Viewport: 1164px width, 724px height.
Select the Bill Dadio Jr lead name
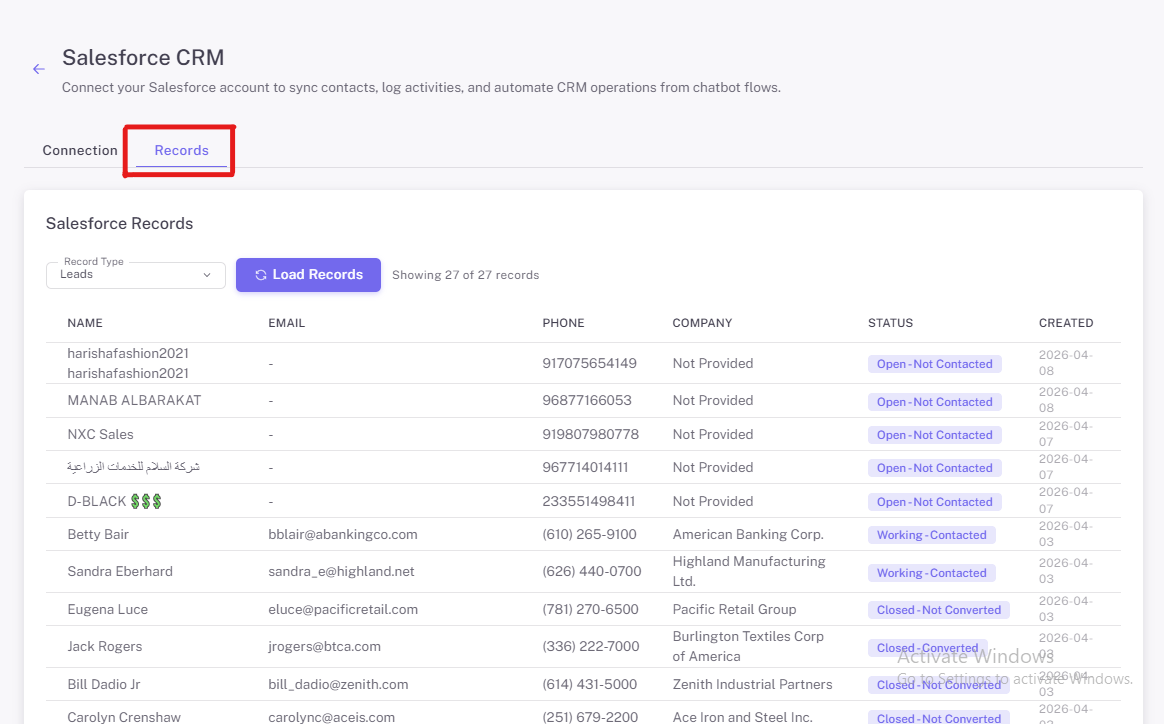(x=104, y=685)
